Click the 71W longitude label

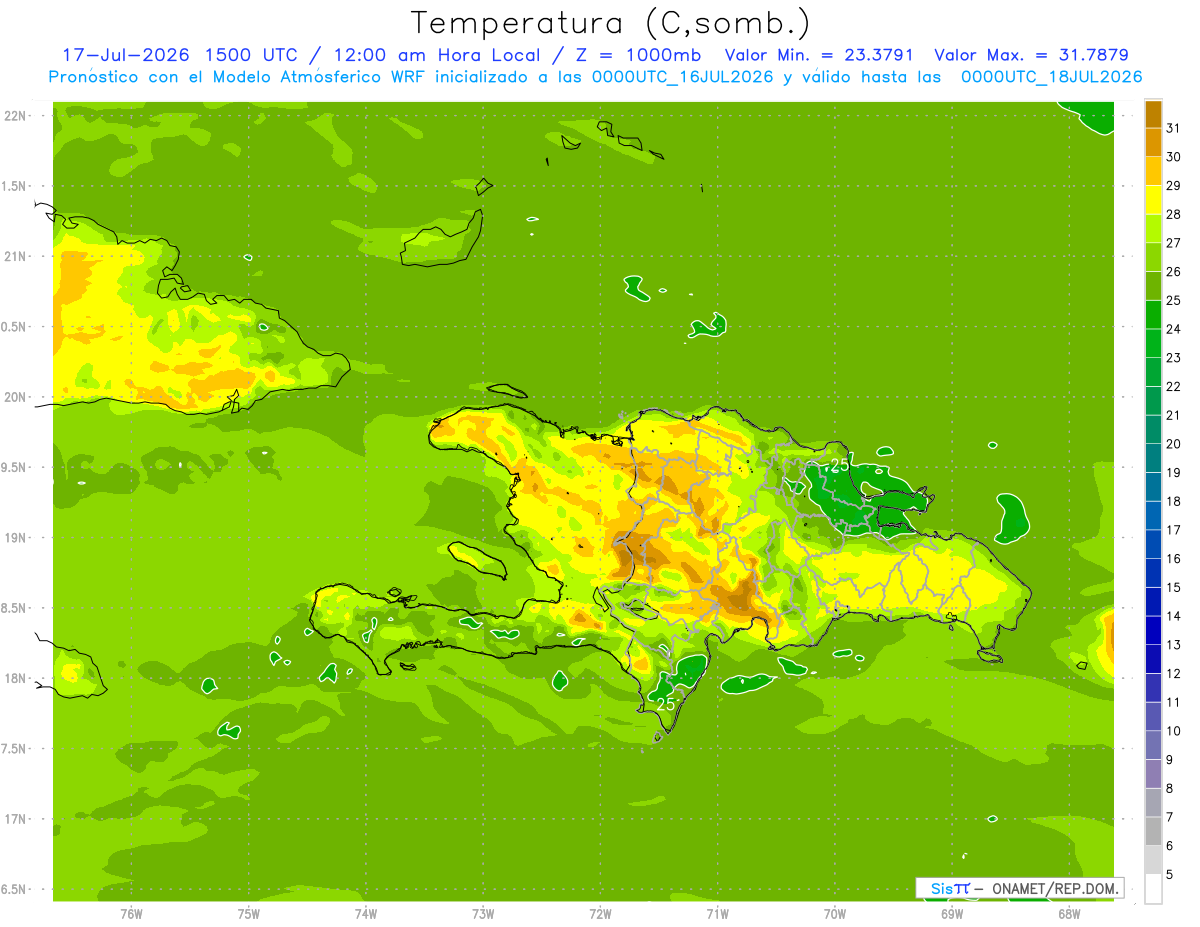717,913
